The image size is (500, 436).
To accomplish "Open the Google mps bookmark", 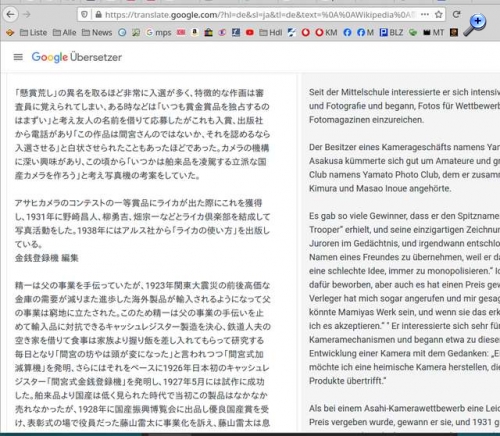I will (x=159, y=33).
